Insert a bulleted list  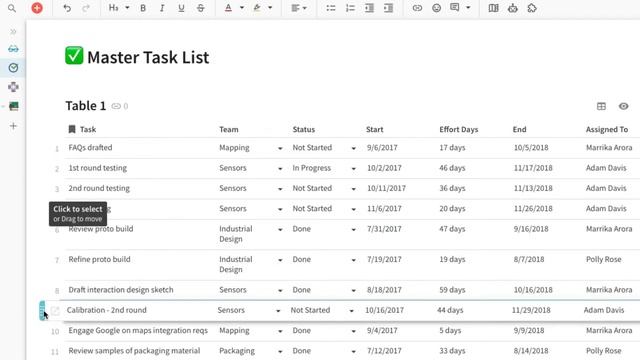331,8
